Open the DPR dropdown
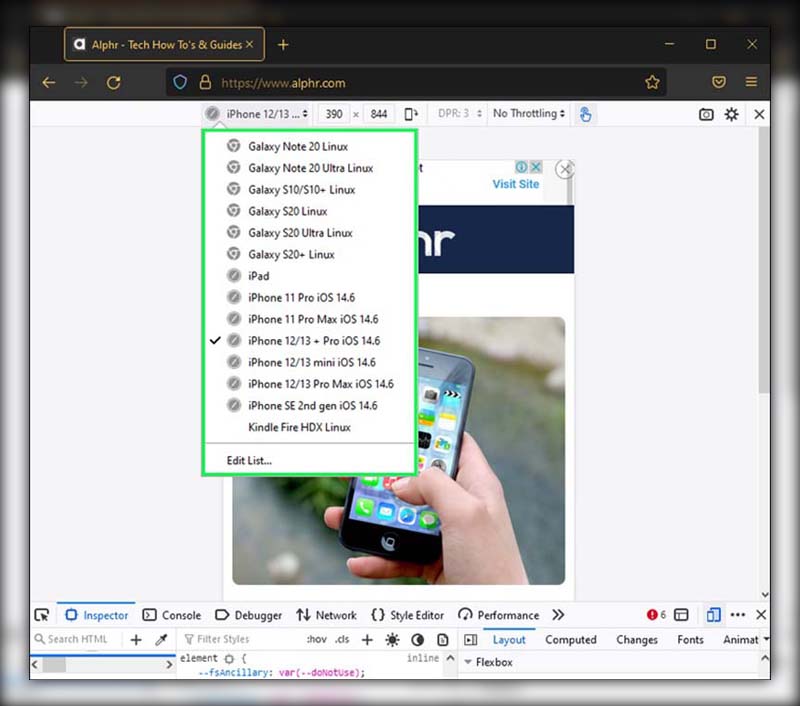Viewport: 800px width, 706px height. click(x=459, y=114)
